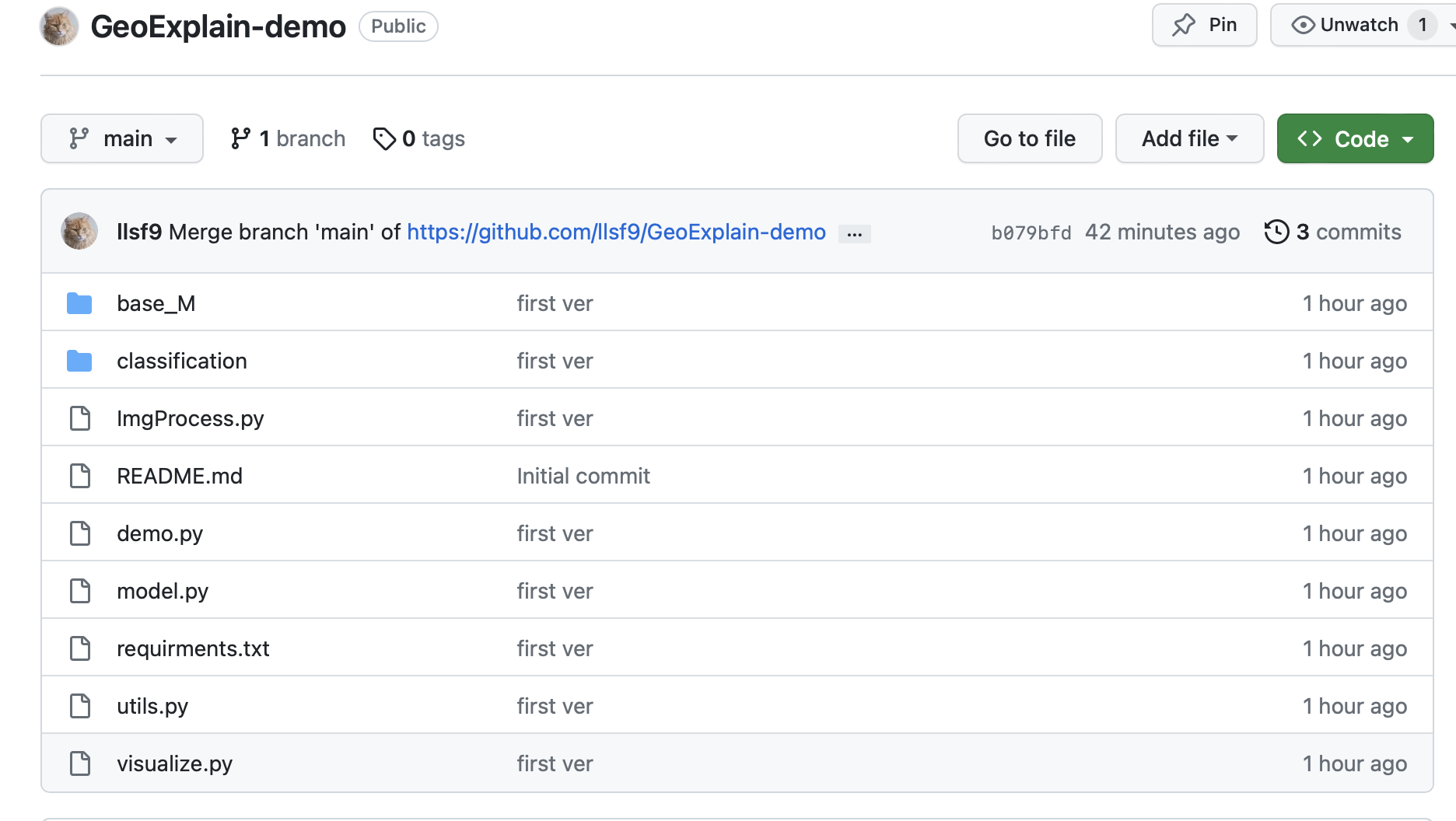Open the classification folder
The width and height of the screenshot is (1456, 821).
pyautogui.click(x=182, y=361)
